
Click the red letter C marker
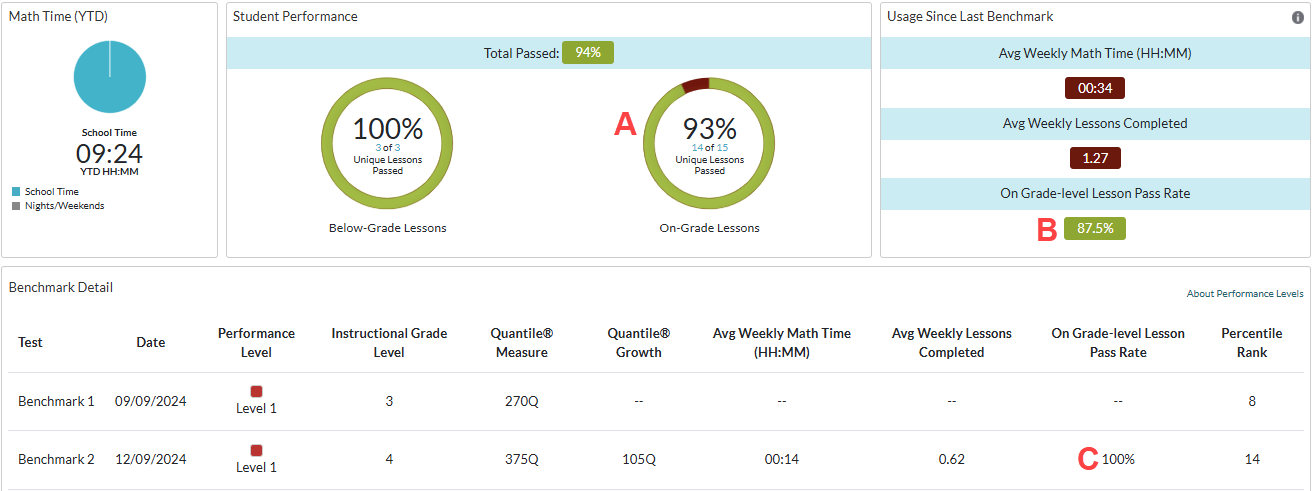click(1087, 459)
